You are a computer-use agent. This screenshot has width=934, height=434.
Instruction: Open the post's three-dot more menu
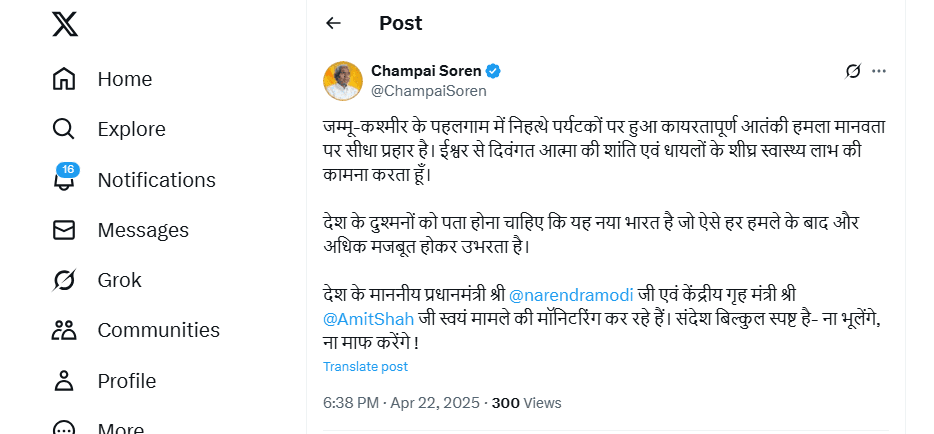879,71
